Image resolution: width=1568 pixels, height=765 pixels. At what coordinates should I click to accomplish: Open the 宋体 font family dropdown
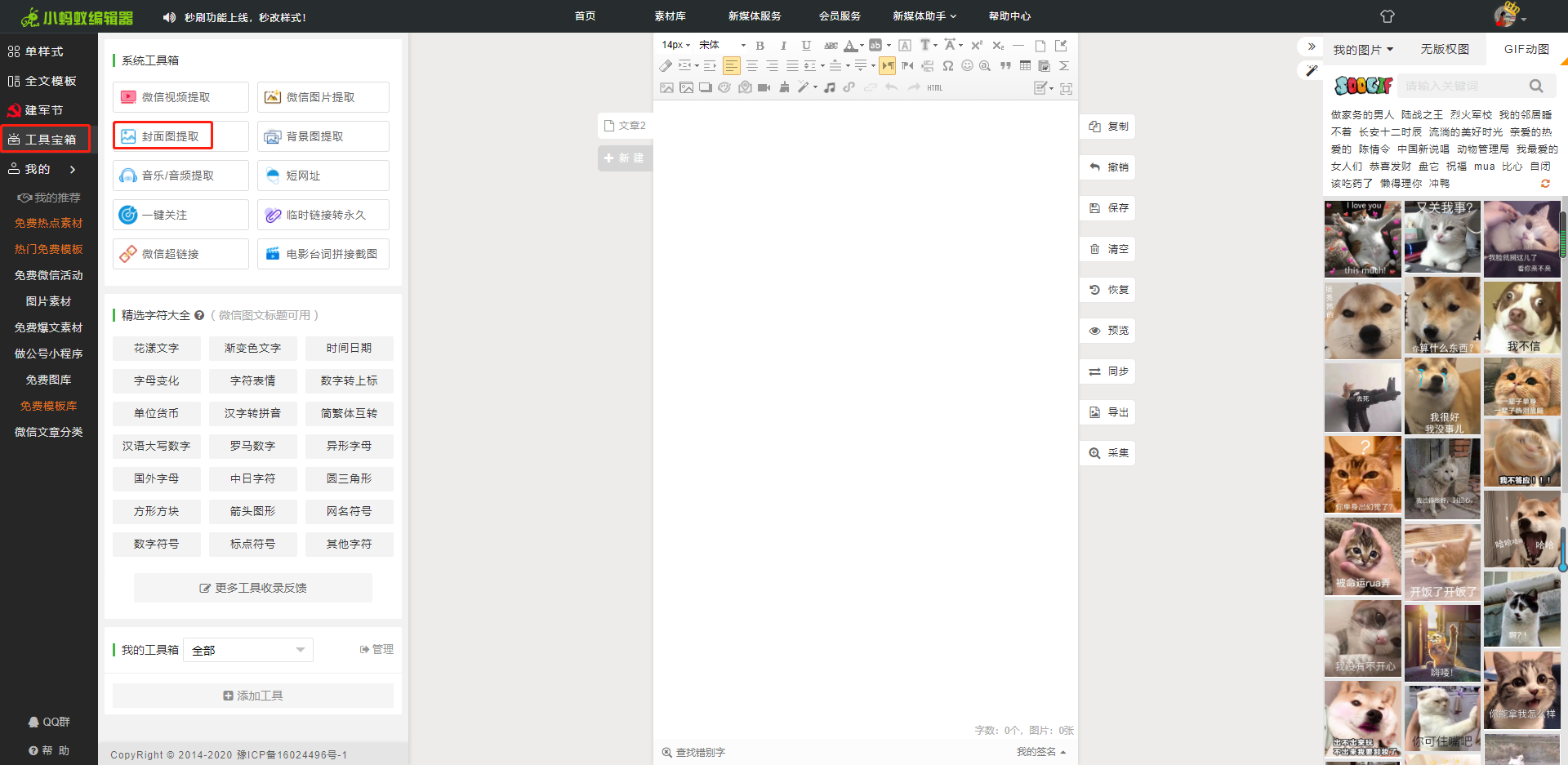point(722,46)
